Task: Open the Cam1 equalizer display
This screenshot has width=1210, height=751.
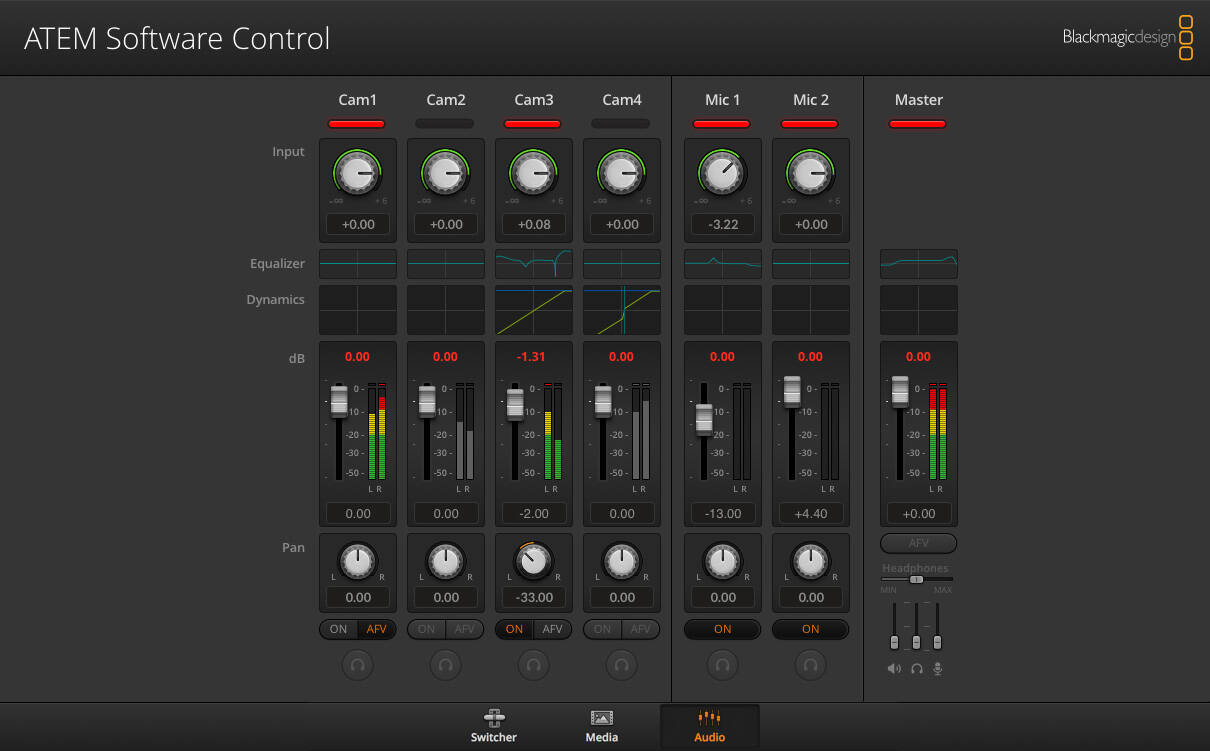Action: click(358, 264)
